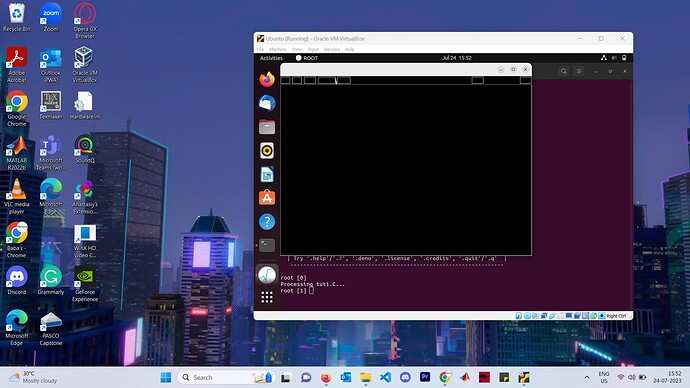This screenshot has height=388, width=690.
Task: Select the SoundQ desktop shortcut
Action: 85,150
